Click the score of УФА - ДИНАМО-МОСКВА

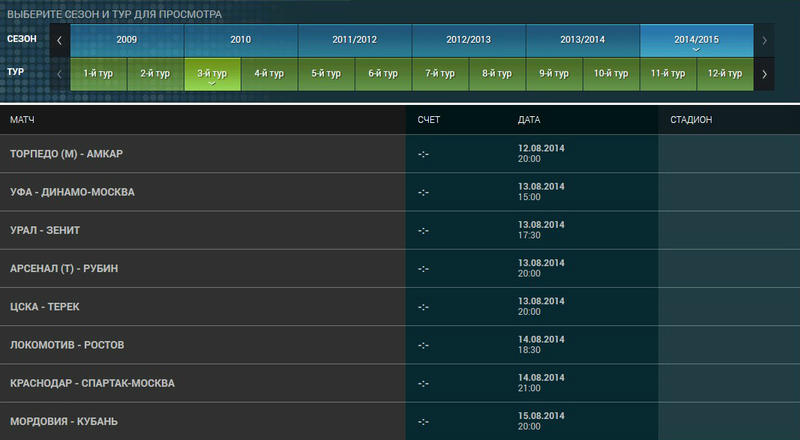point(423,192)
